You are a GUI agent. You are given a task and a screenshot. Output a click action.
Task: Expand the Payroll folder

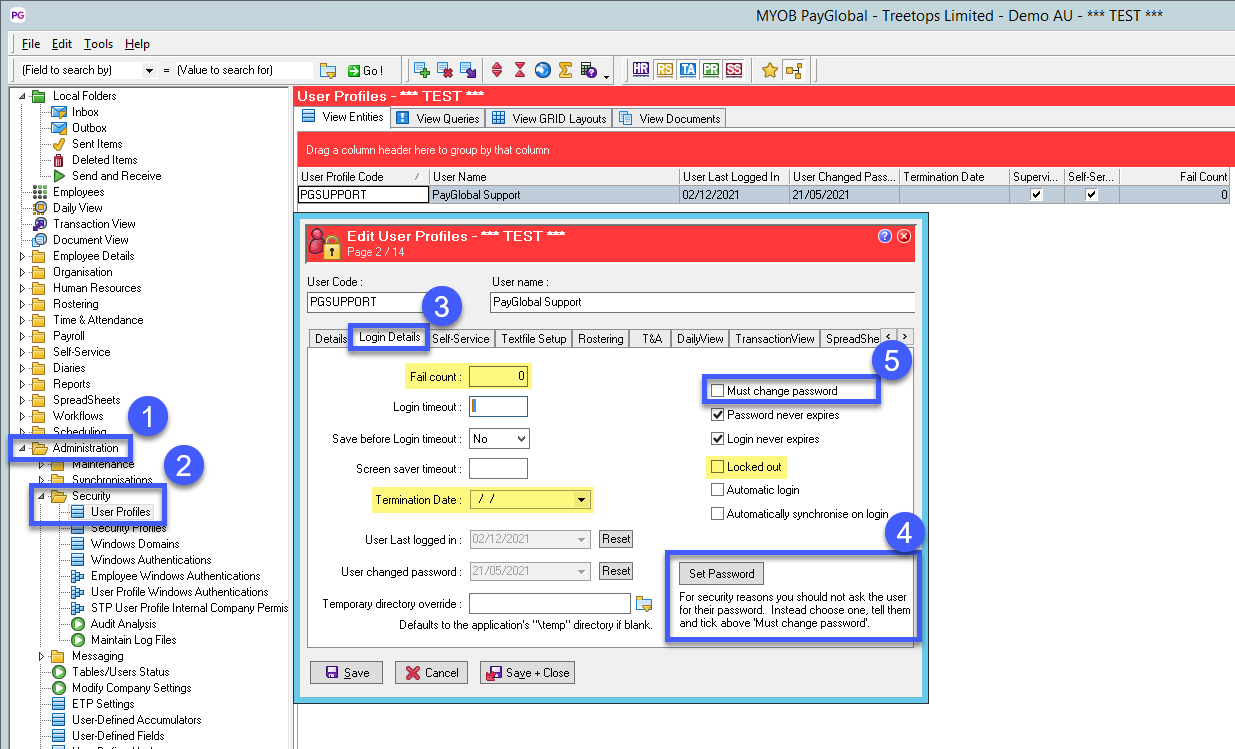(23, 336)
